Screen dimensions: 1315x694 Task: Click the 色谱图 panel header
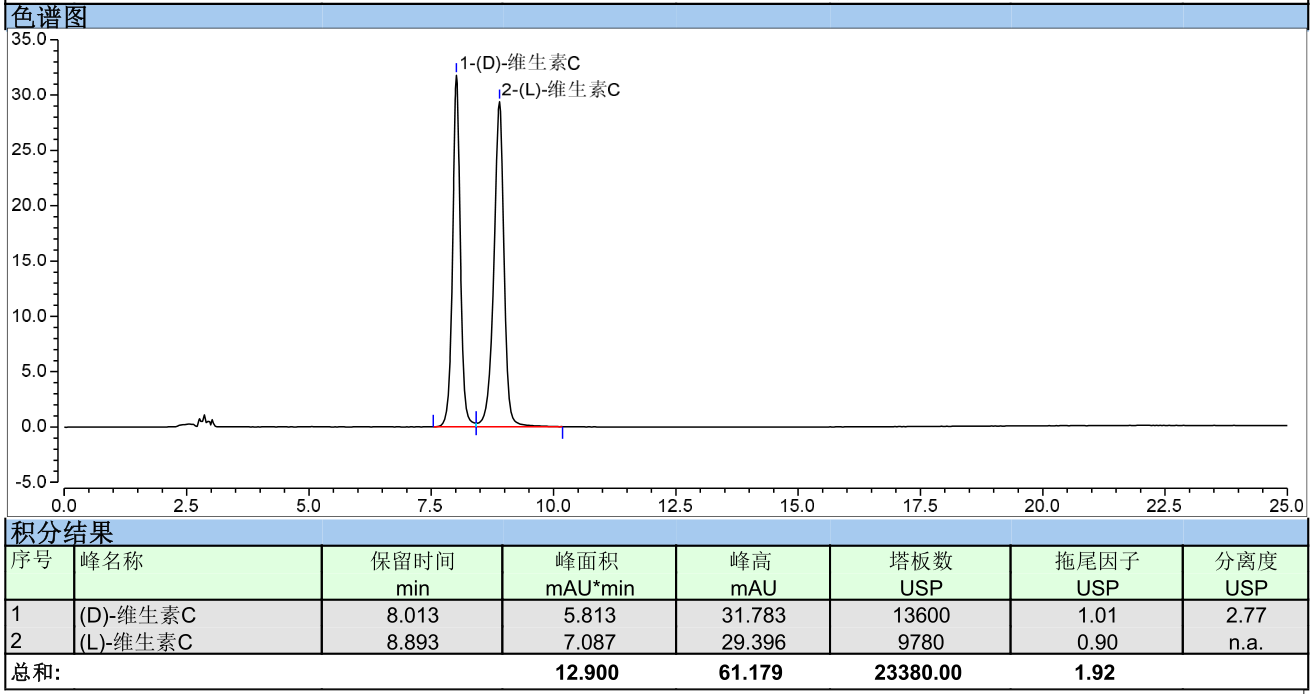click(48, 16)
